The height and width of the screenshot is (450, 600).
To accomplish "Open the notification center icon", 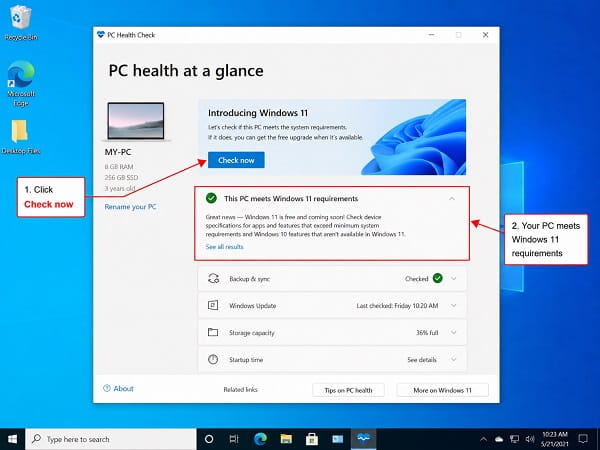I will pyautogui.click(x=583, y=439).
